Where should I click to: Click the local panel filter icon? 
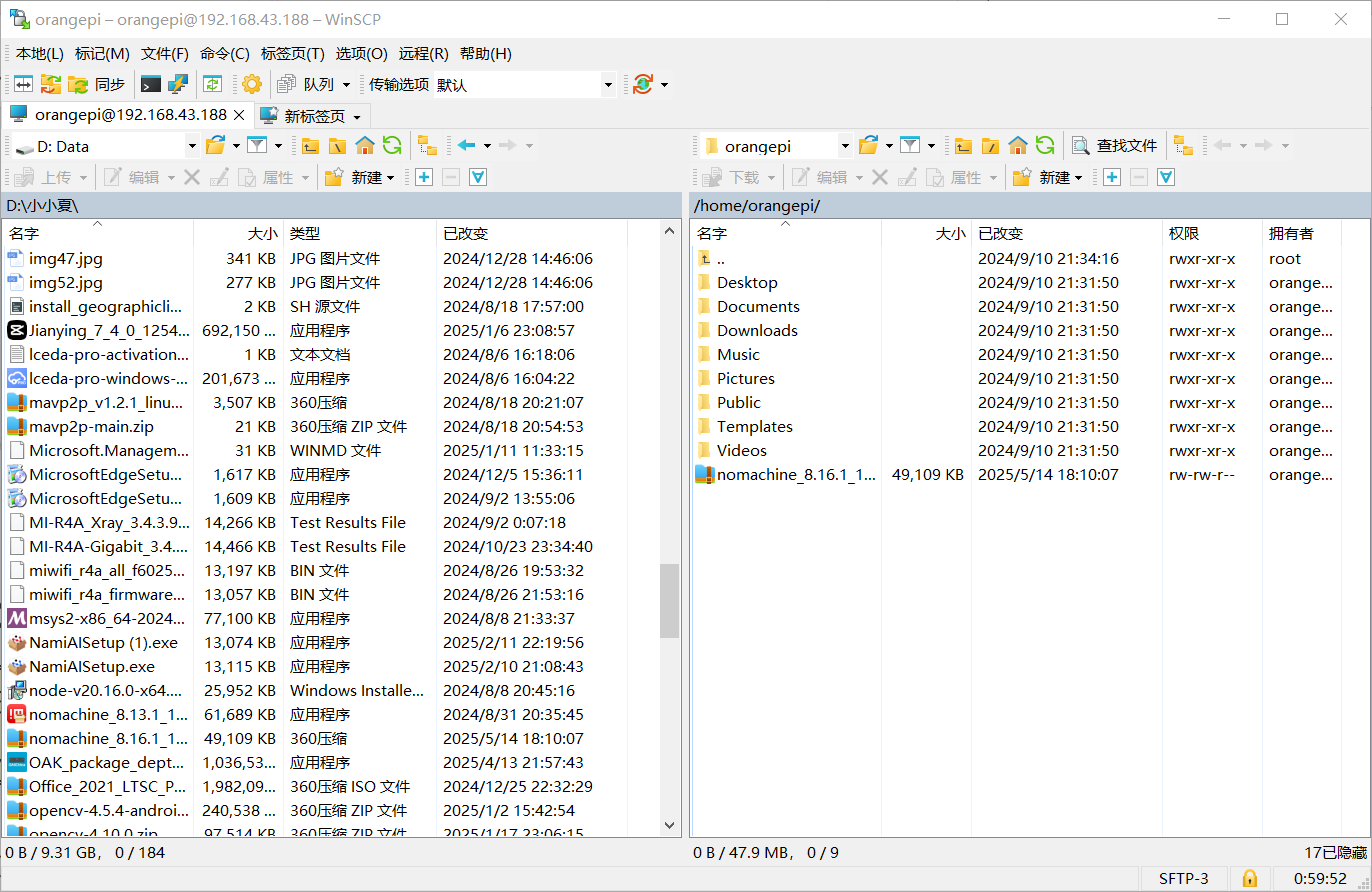[257, 146]
